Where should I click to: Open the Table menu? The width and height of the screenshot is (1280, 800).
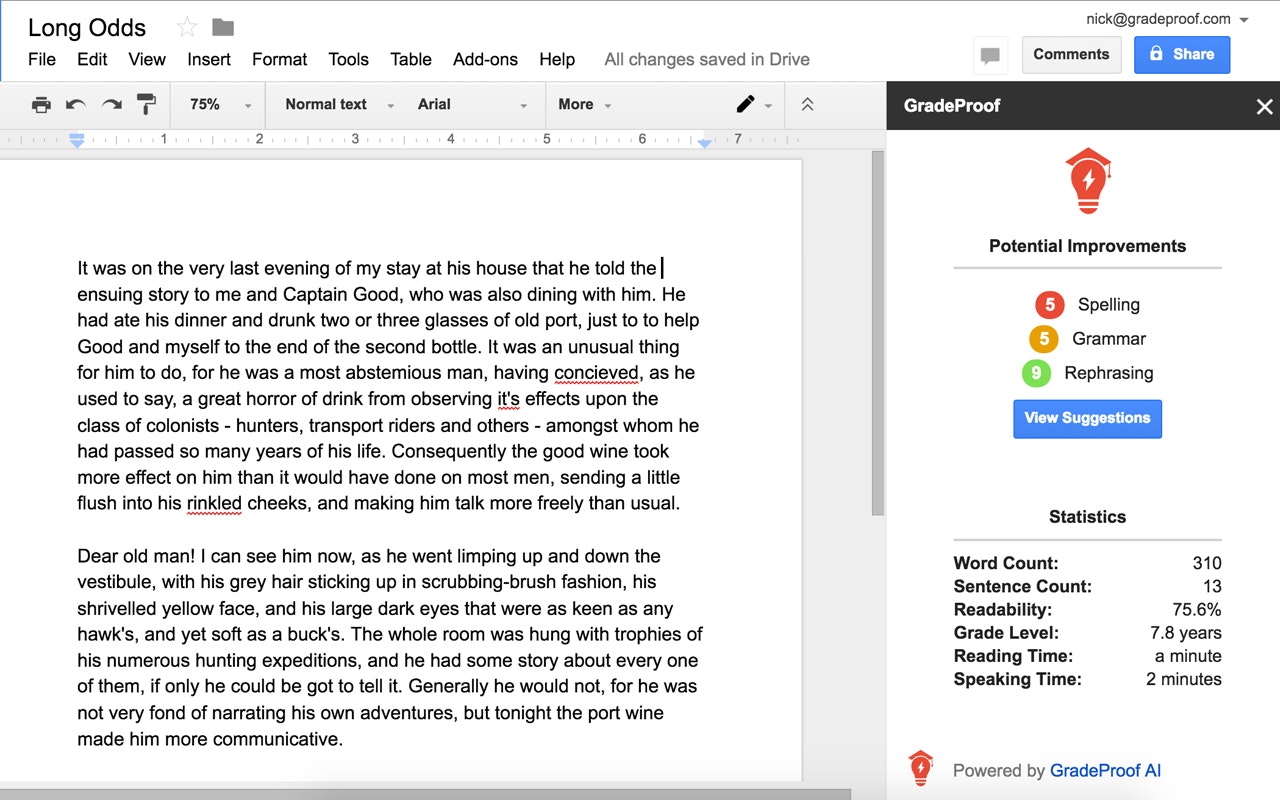[411, 59]
